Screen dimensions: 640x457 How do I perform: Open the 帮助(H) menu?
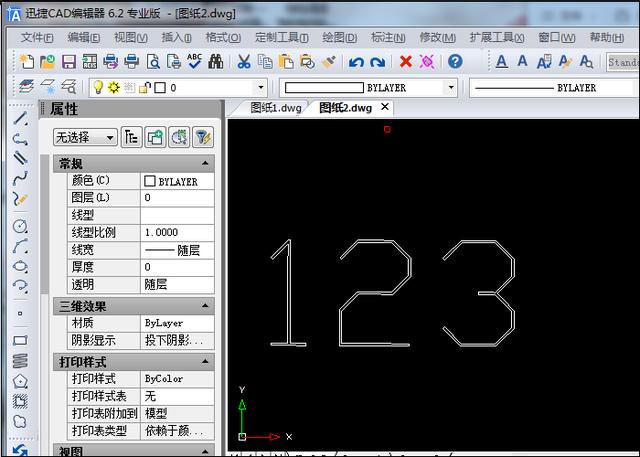pyautogui.click(x=607, y=38)
